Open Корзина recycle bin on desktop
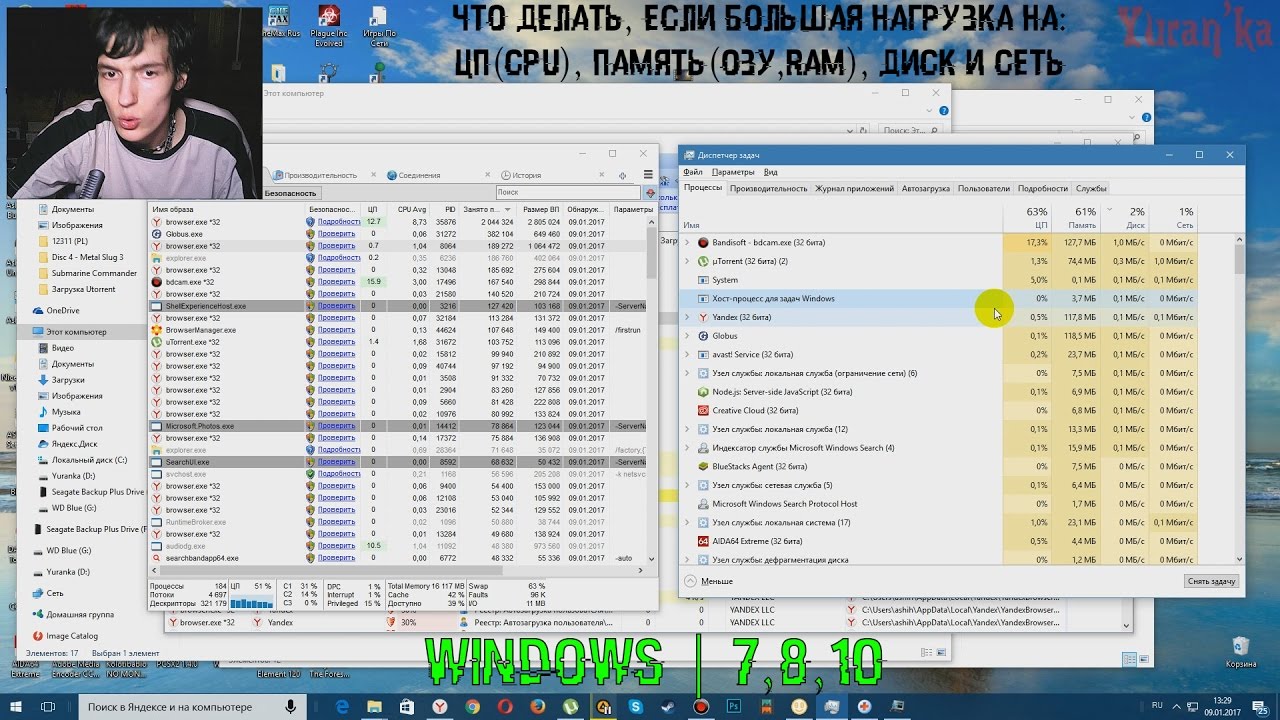The width and height of the screenshot is (1280, 720). click(1241, 652)
